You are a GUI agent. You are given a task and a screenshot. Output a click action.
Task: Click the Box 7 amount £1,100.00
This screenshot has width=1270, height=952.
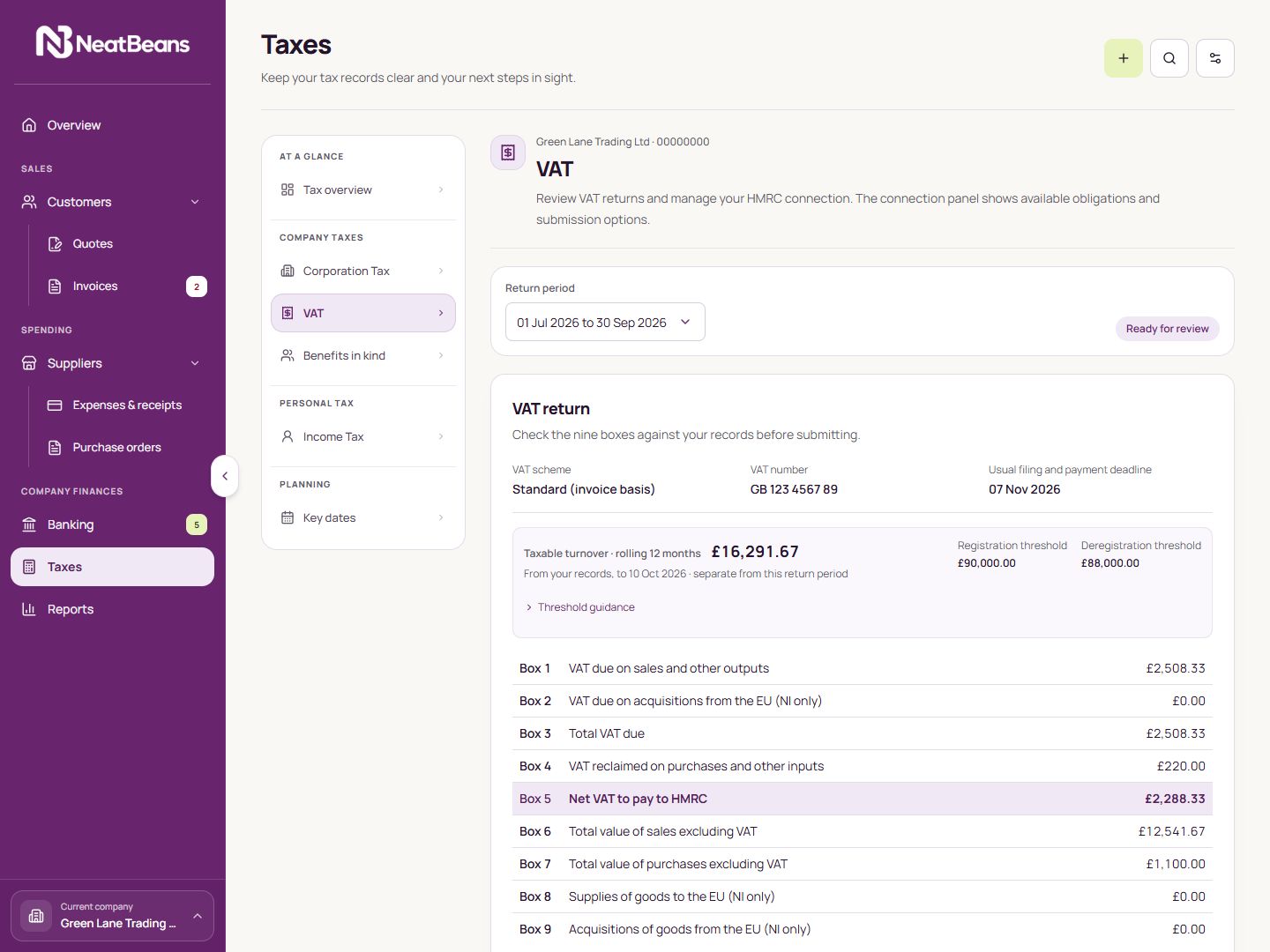pos(1176,864)
